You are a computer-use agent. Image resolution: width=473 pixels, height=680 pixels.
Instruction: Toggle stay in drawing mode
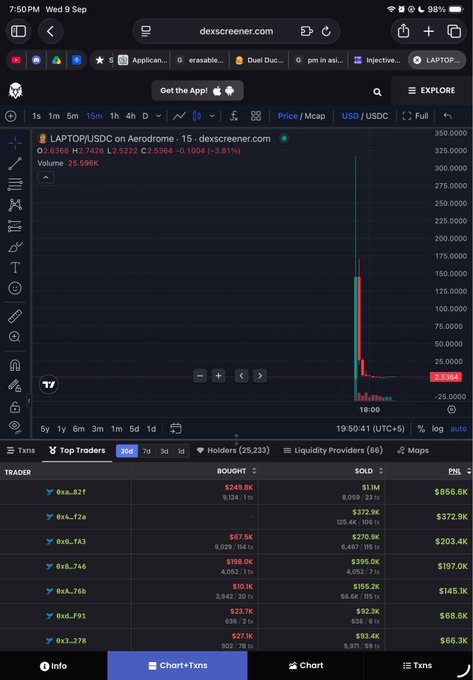(x=15, y=386)
